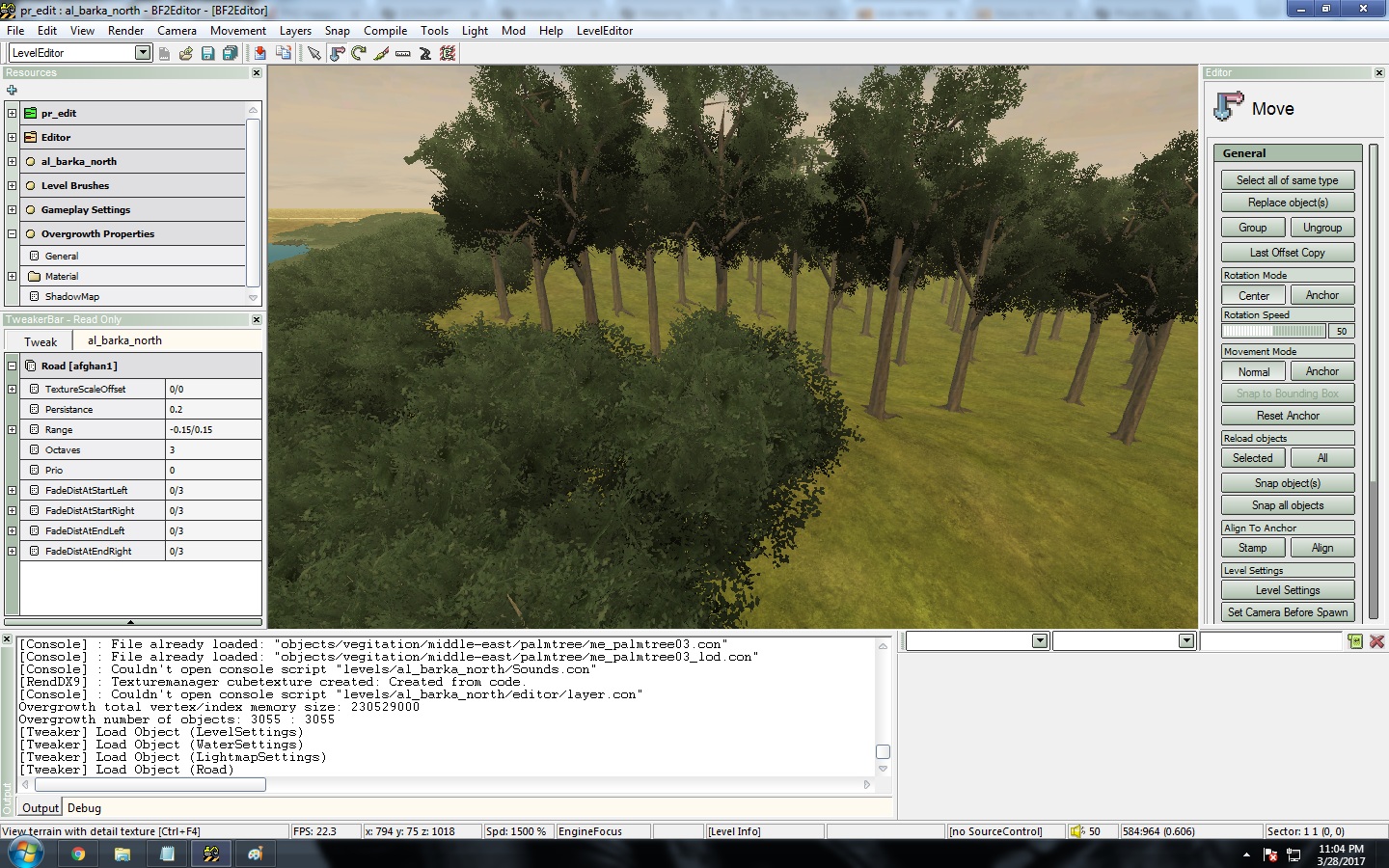The image size is (1389, 868).
Task: Expand the al_barka_north tree node
Action: click(x=12, y=161)
